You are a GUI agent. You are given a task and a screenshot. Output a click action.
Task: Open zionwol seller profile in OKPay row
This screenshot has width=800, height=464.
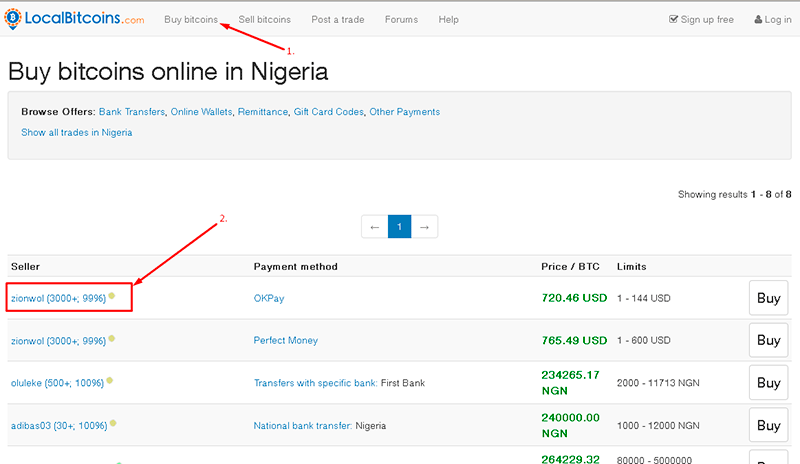point(58,298)
